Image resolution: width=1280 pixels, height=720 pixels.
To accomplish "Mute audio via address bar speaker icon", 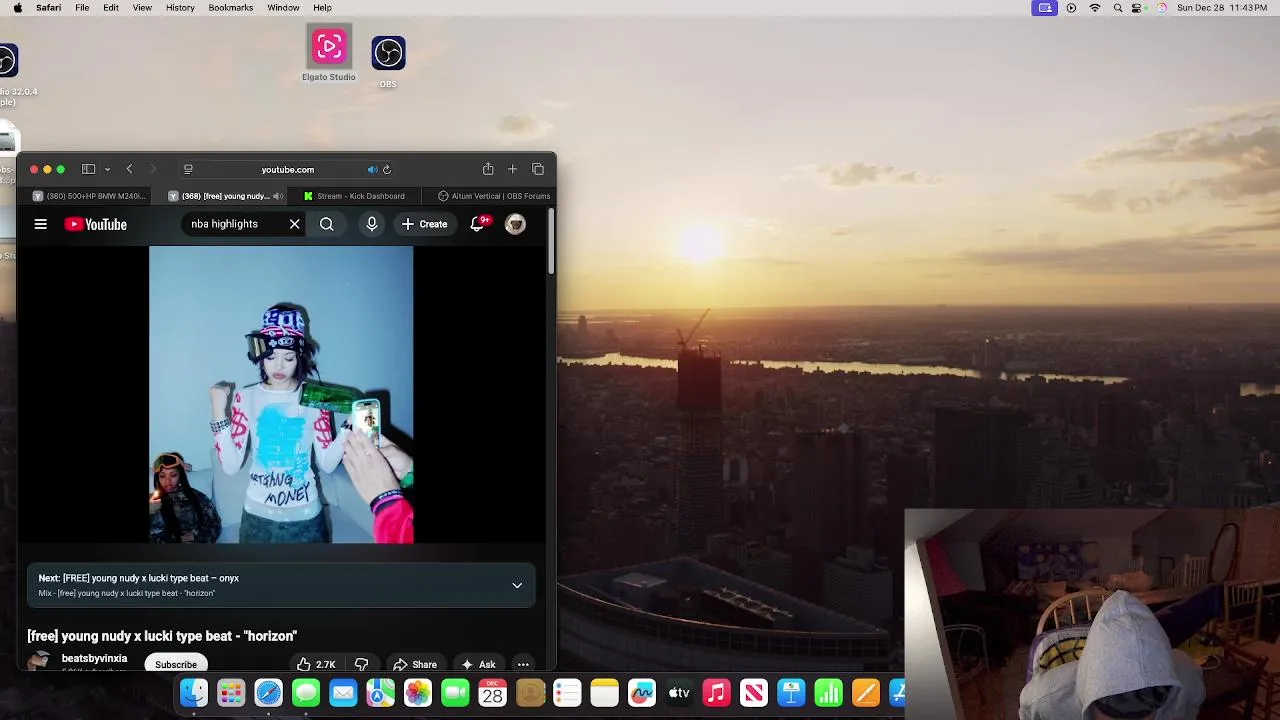I will (372, 169).
